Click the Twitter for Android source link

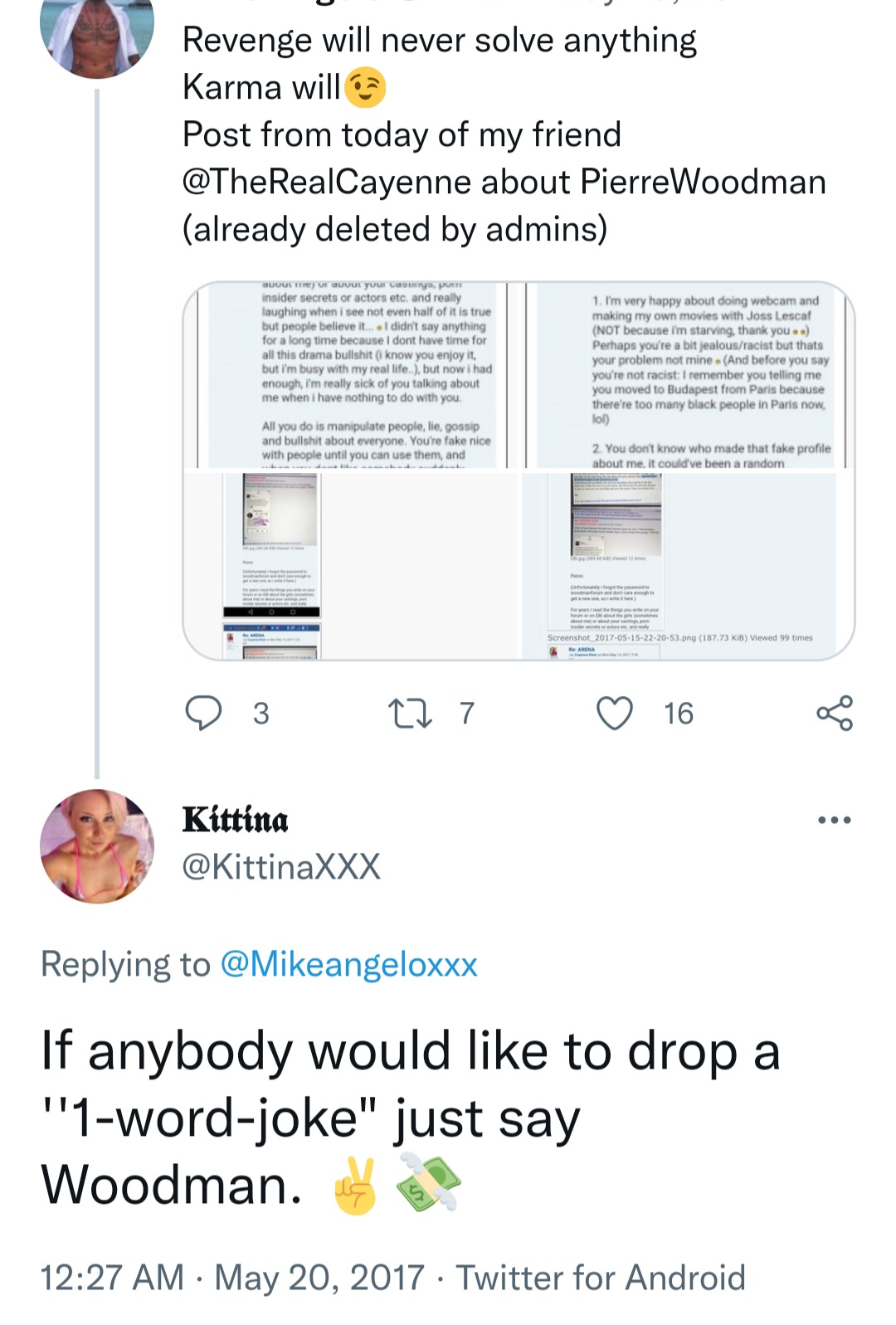click(601, 1278)
